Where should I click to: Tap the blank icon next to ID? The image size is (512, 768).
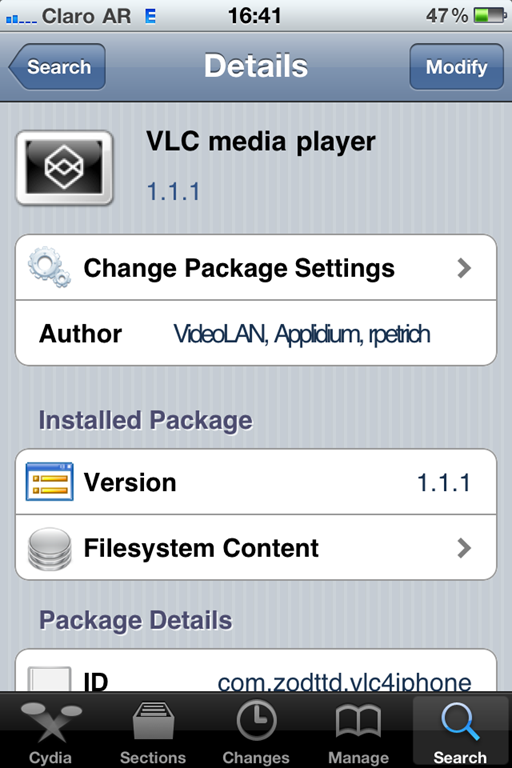click(49, 679)
